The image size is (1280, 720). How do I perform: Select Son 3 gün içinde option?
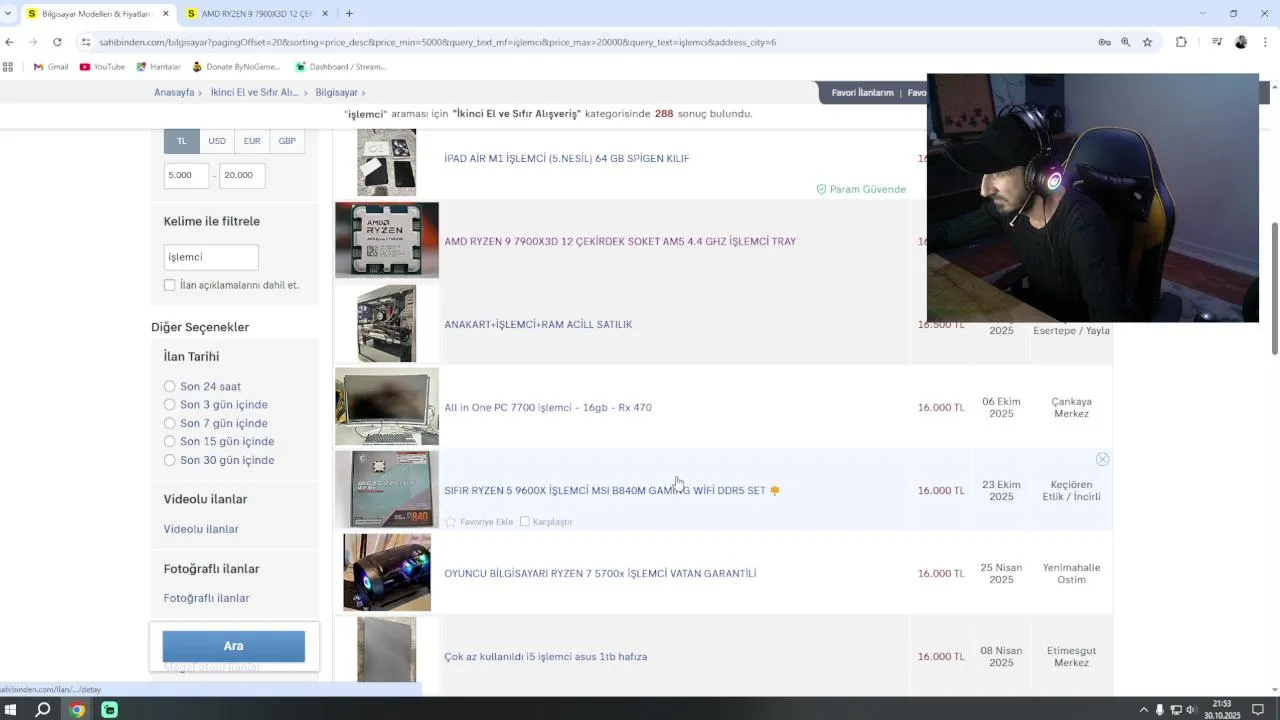click(x=170, y=404)
